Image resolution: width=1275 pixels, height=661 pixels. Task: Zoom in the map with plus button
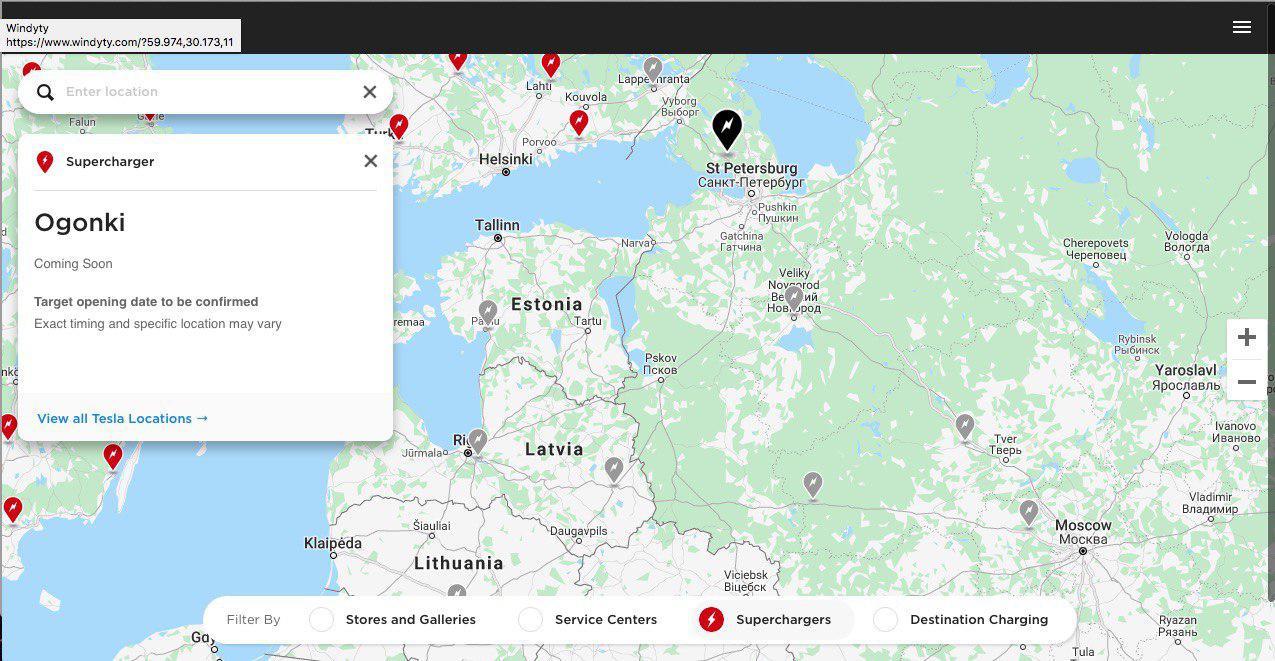1246,338
